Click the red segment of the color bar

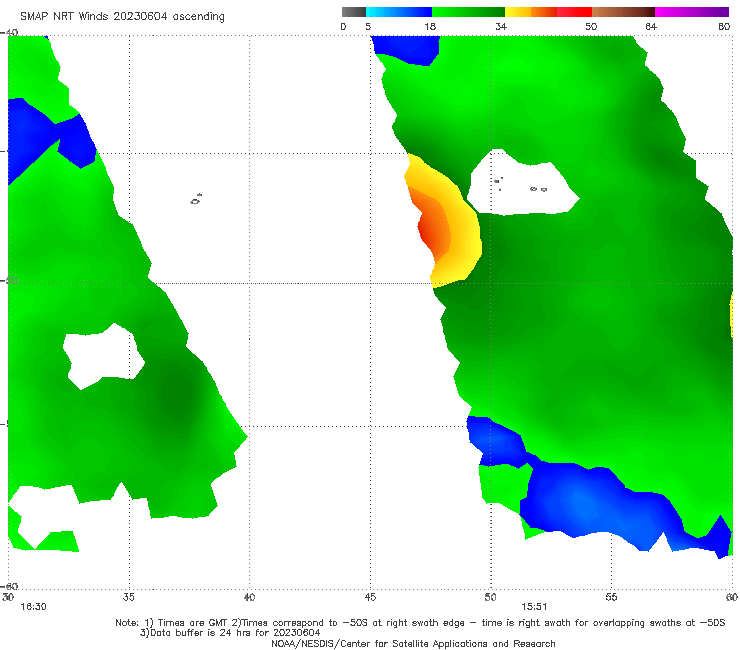pyautogui.click(x=574, y=12)
